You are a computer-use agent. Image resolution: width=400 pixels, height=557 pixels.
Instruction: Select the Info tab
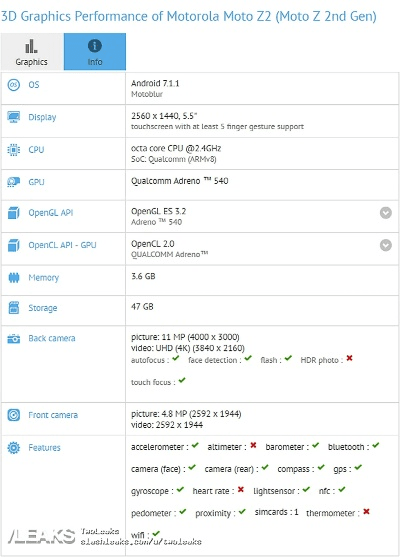(95, 52)
